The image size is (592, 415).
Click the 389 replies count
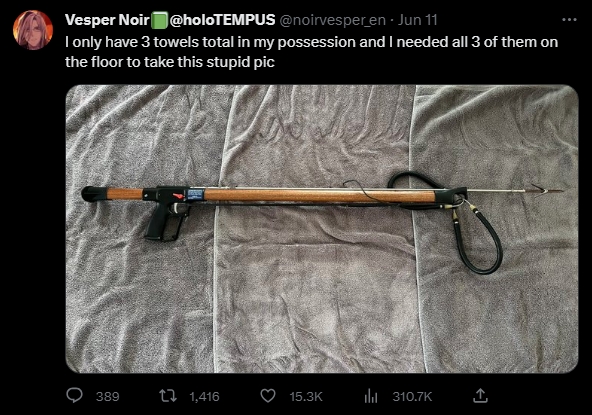click(108, 396)
